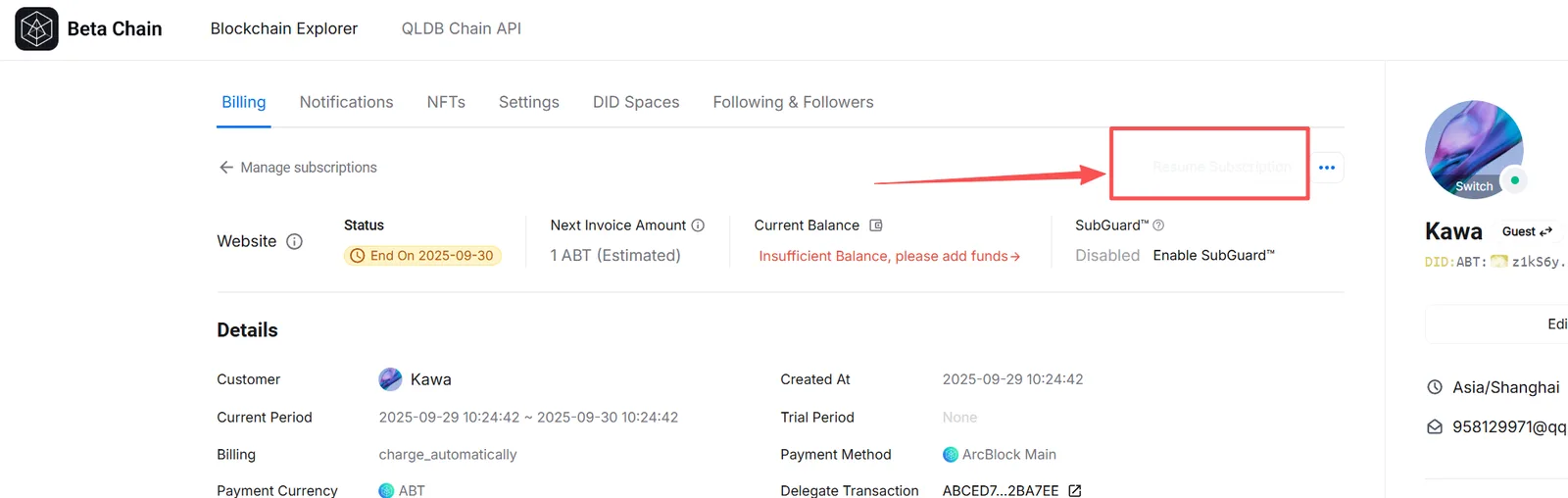Click the Kawa customer name link
Image resolution: width=1568 pixels, height=498 pixels.
[x=431, y=379]
